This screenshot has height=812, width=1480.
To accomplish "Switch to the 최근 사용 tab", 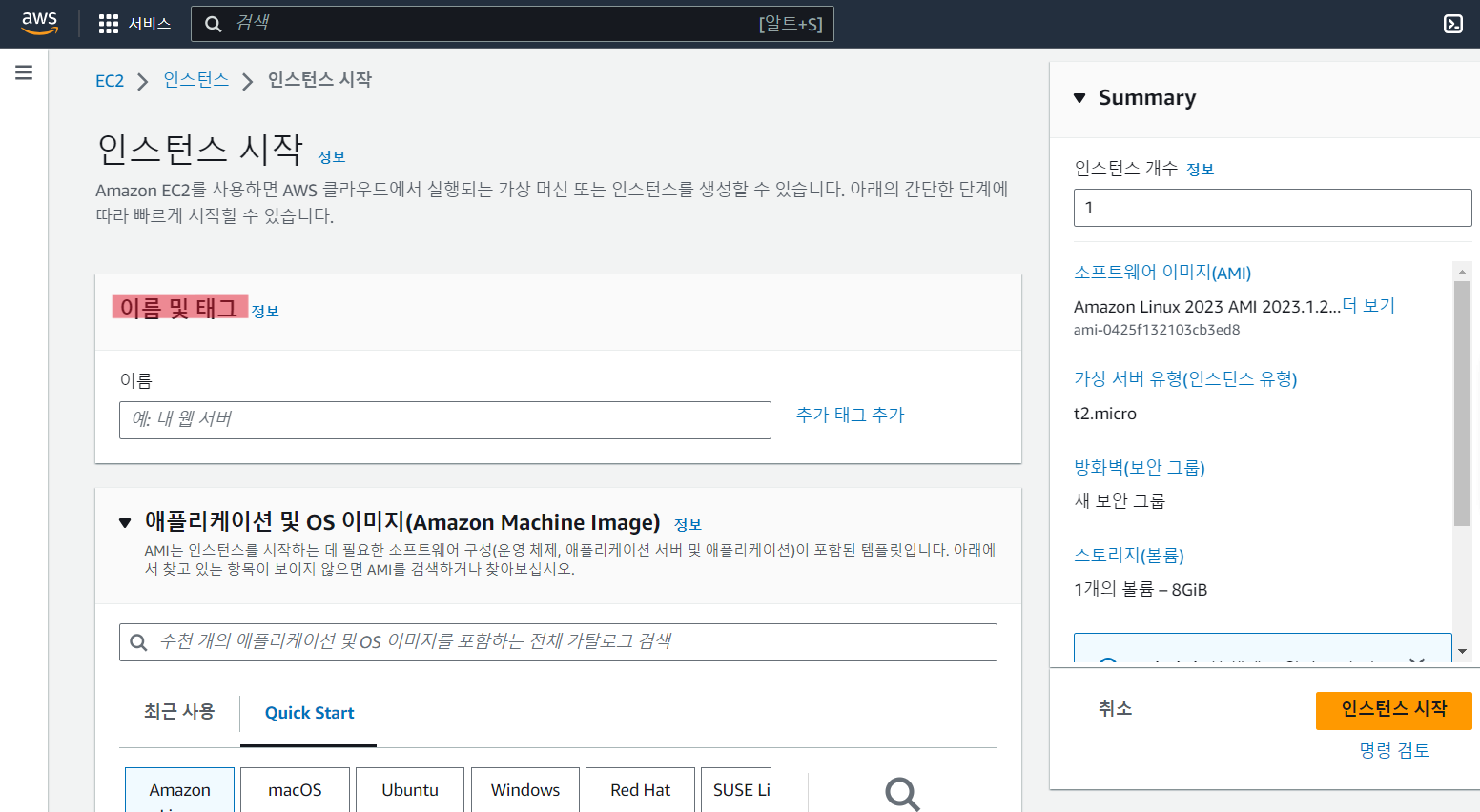I will pyautogui.click(x=179, y=712).
